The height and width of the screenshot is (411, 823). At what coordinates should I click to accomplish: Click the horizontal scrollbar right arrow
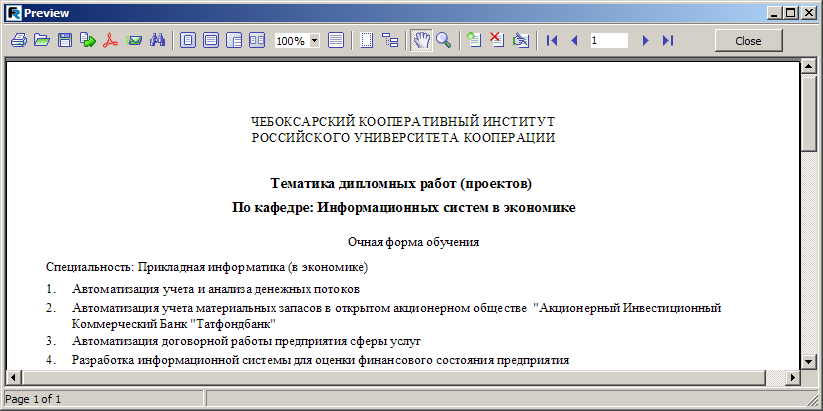[x=793, y=377]
